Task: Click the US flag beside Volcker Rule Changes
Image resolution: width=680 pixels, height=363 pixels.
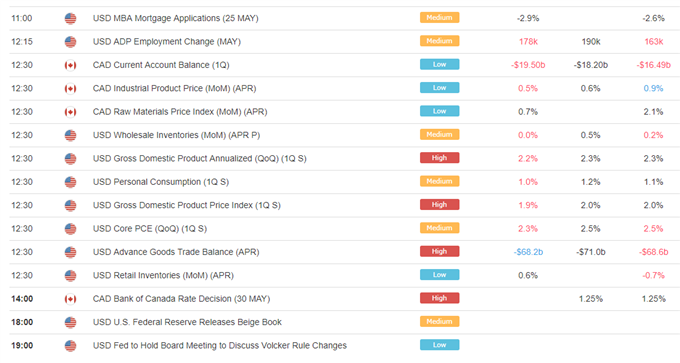Action: (70, 346)
